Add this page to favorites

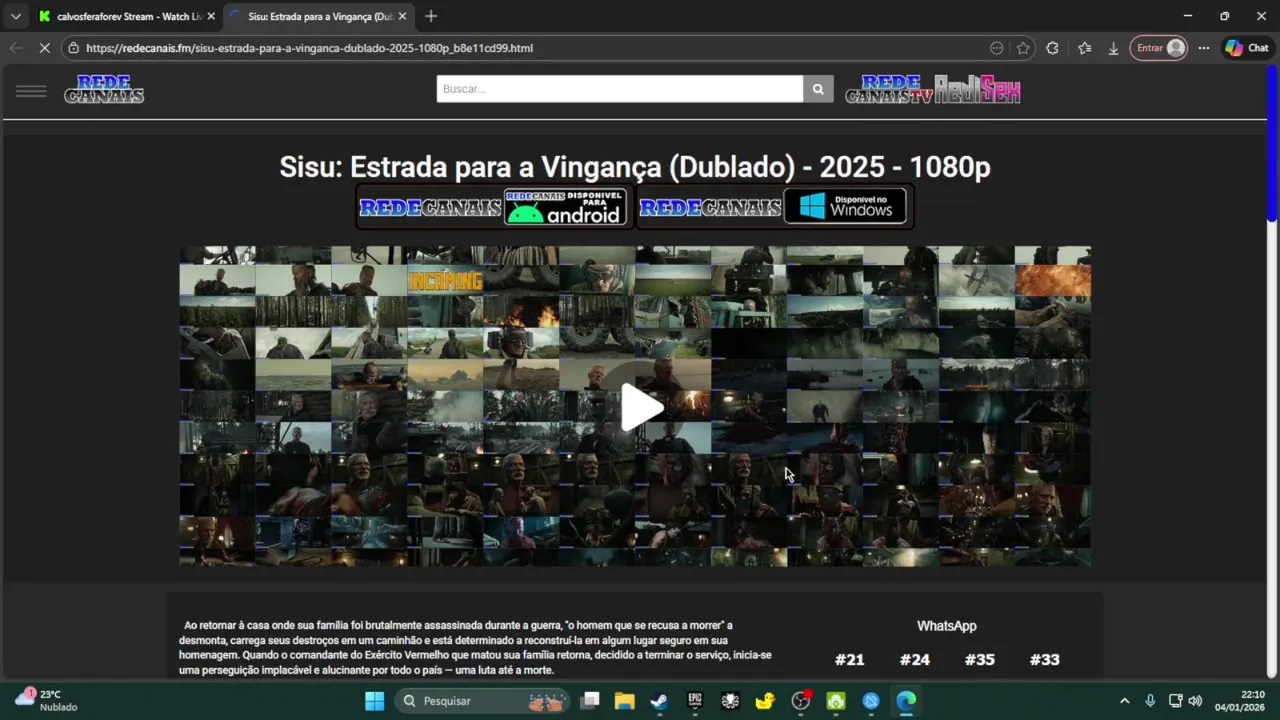click(1023, 48)
